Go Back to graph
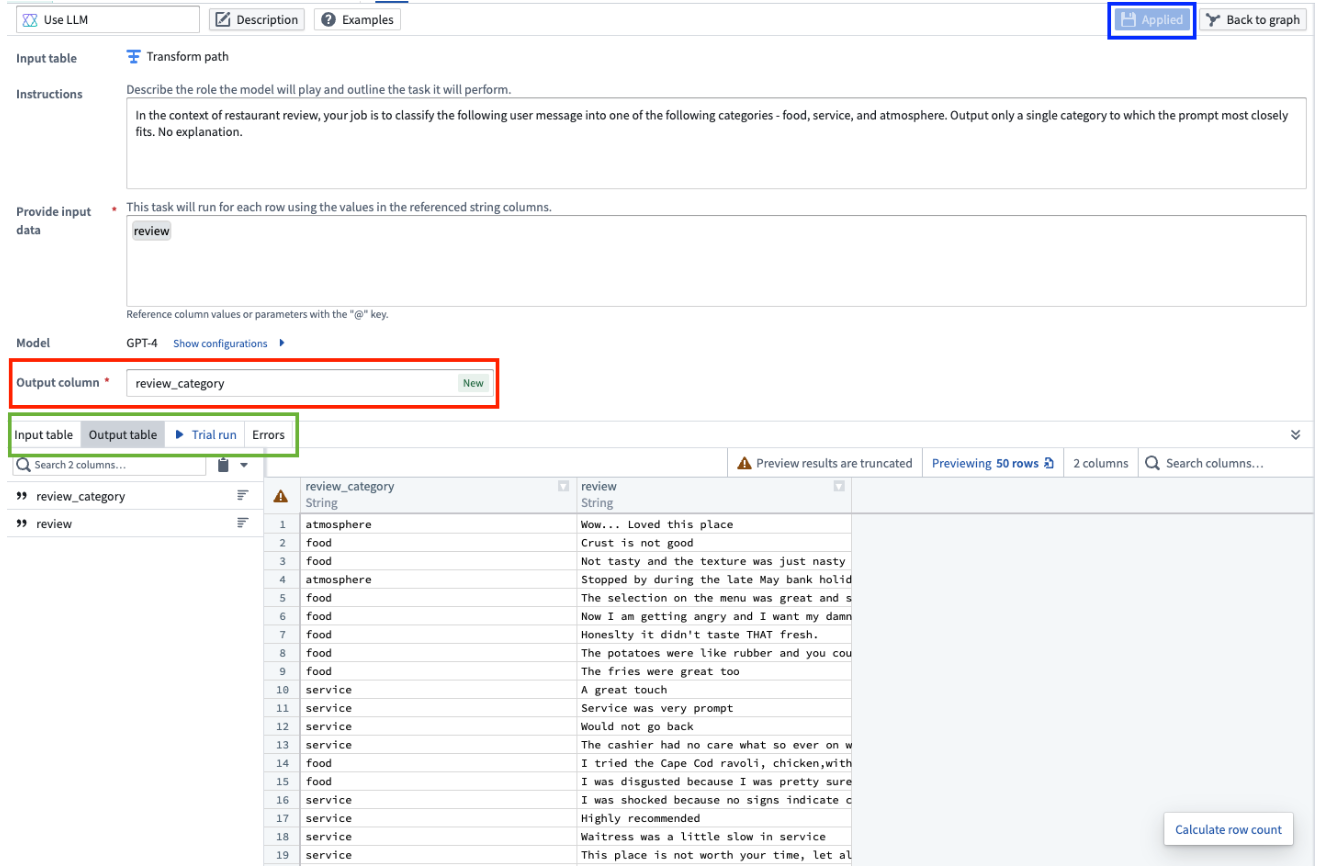Viewport: 1318px width, 868px height. coord(1253,19)
